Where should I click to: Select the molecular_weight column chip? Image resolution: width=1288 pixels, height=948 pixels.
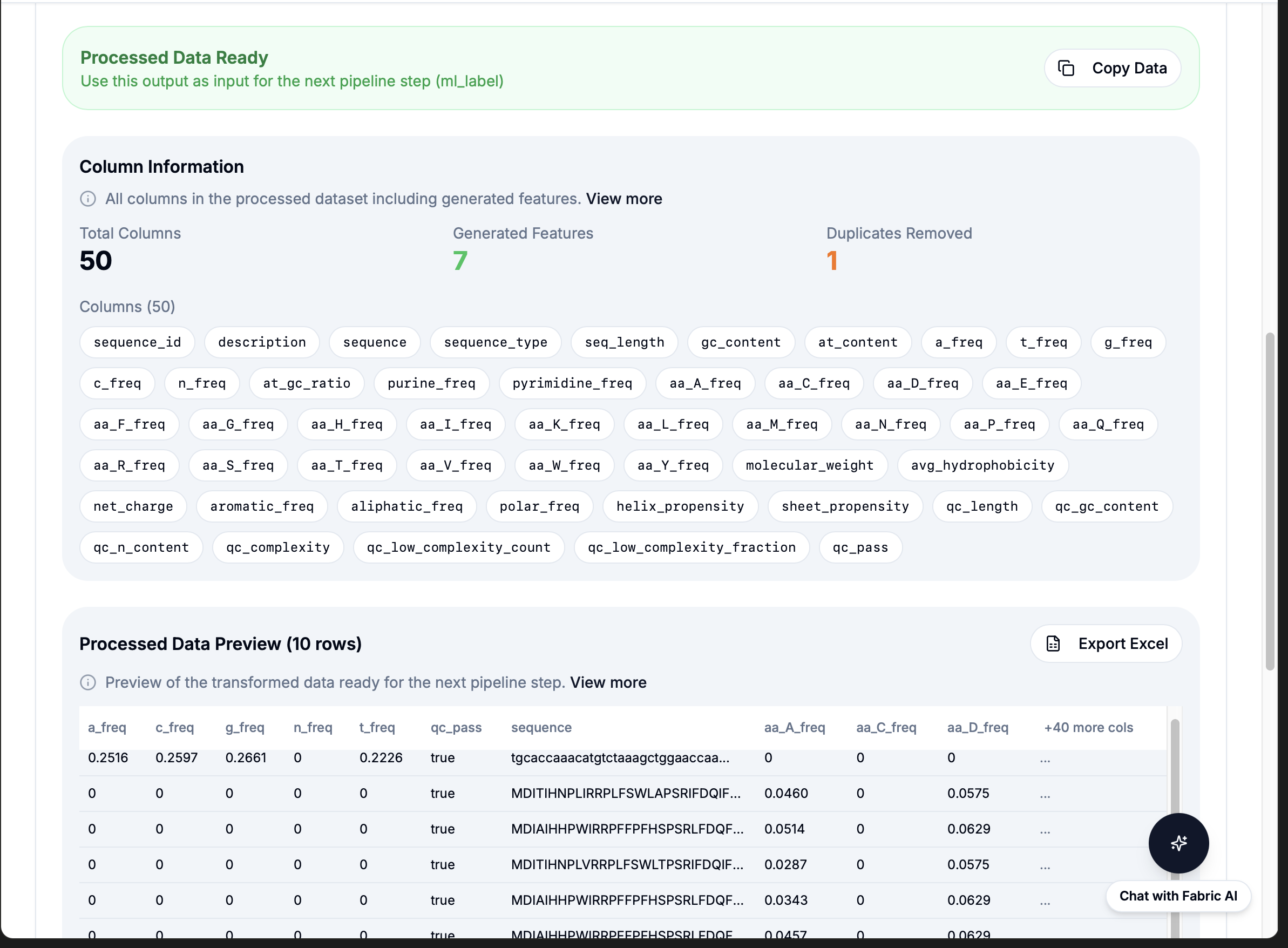[x=810, y=465]
